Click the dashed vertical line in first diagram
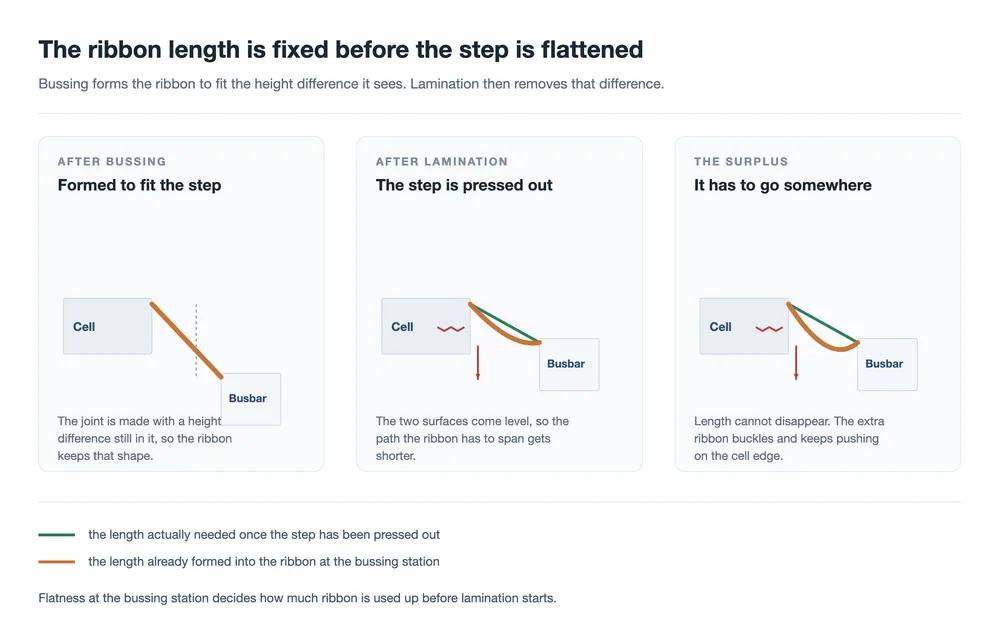This screenshot has width=1000, height=635. pos(196,340)
